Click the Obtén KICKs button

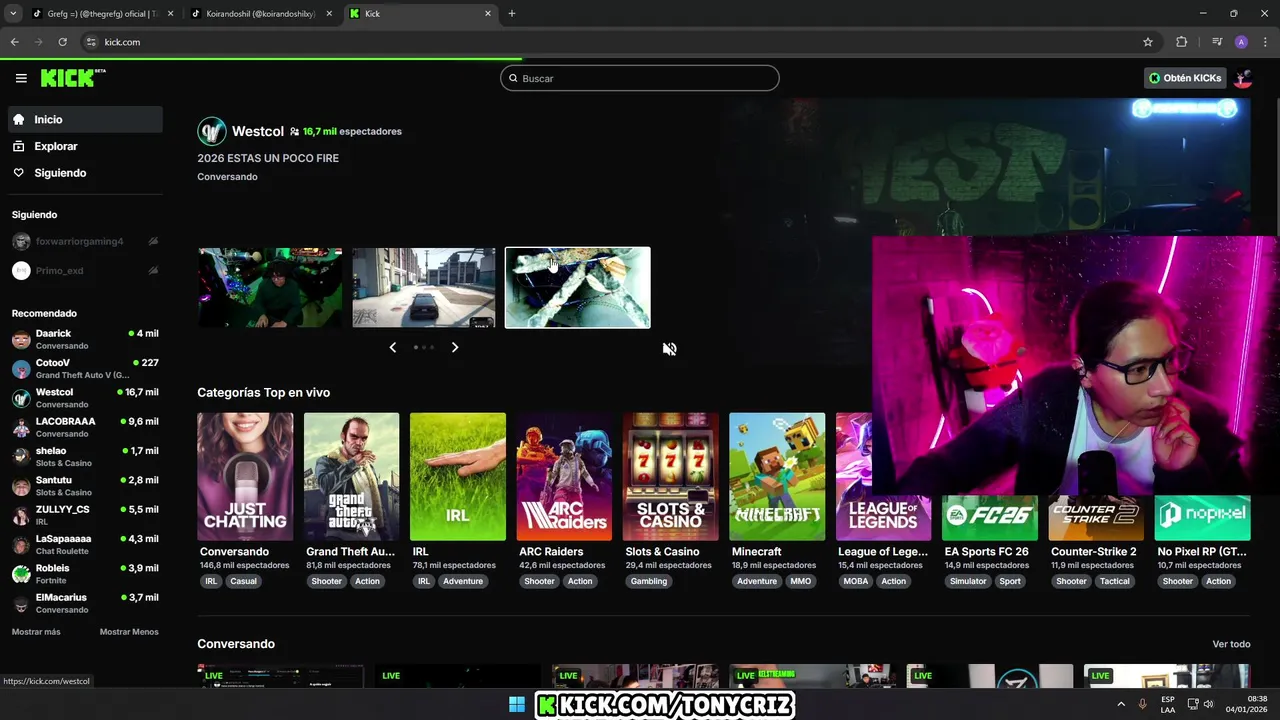point(1185,78)
